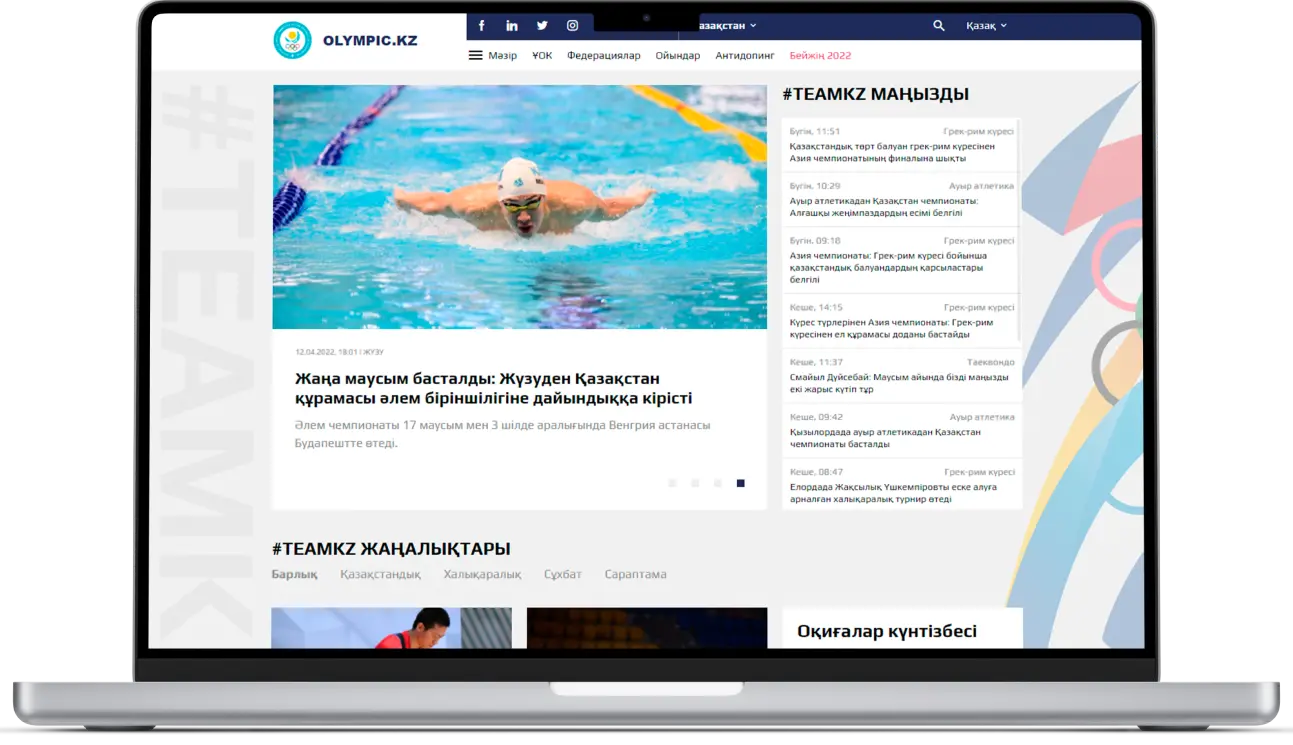Open the weightlifter news card thumbnail

click(391, 628)
